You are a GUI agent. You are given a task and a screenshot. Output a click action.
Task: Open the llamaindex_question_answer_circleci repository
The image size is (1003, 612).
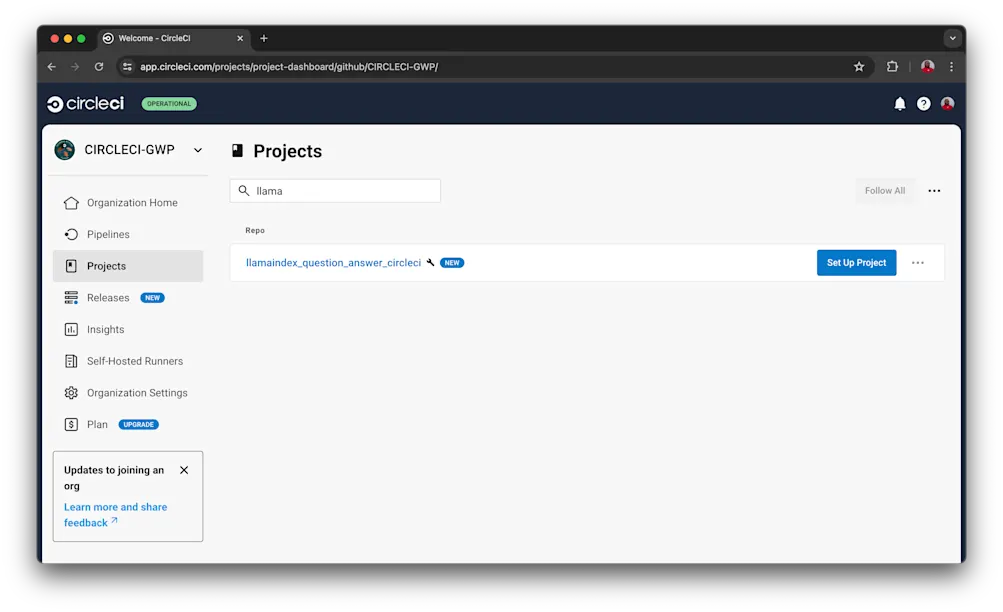333,262
